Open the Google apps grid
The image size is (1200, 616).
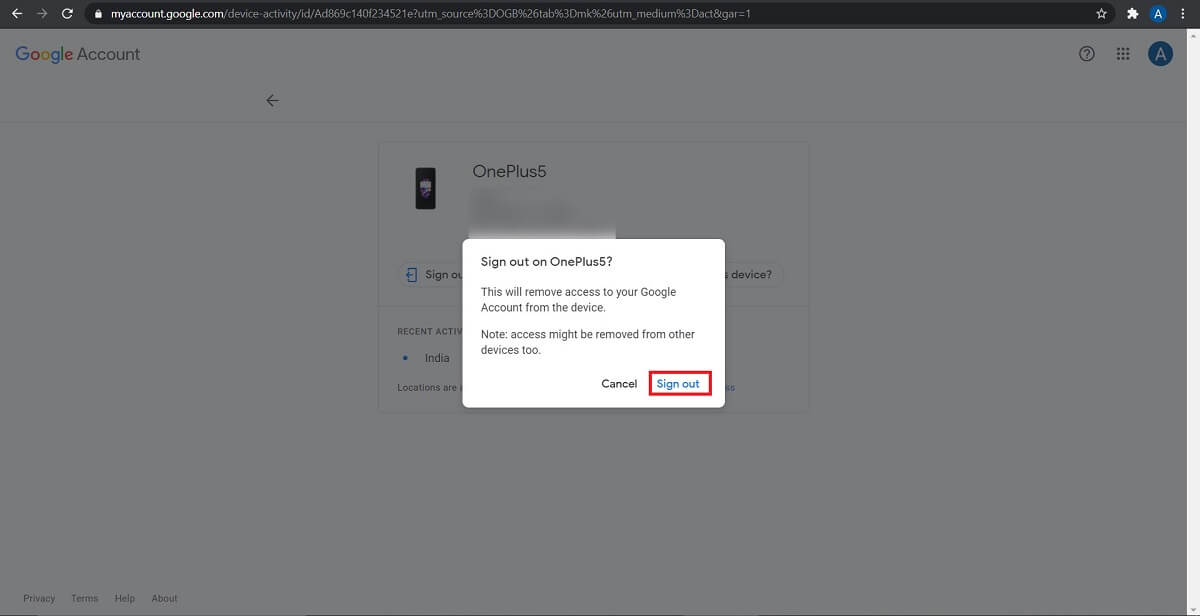point(1123,54)
